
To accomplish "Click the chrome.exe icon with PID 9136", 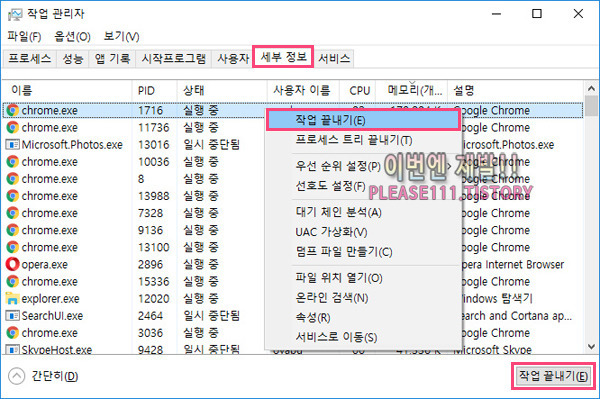I will coord(12,230).
